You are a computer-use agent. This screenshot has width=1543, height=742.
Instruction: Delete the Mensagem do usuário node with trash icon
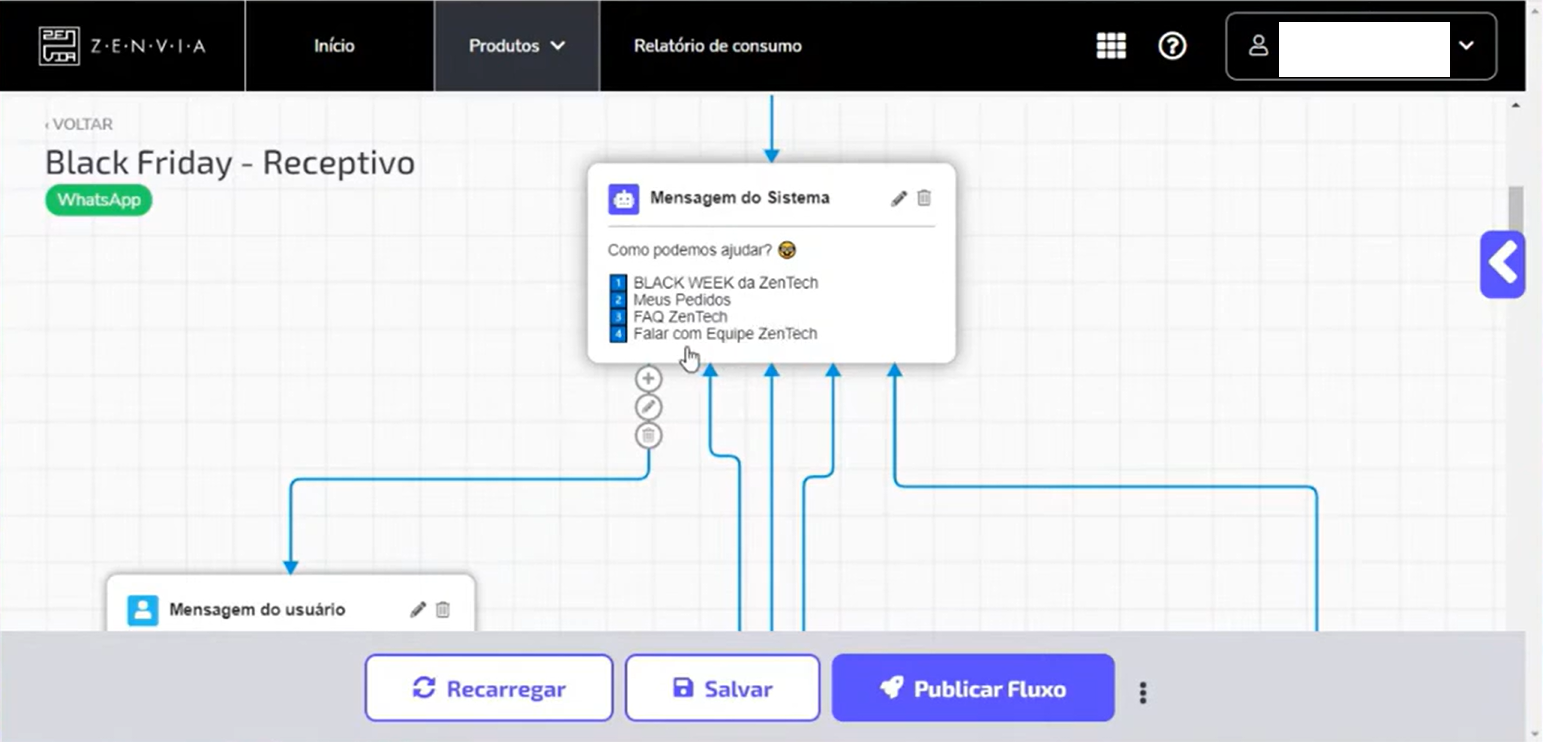[x=443, y=609]
